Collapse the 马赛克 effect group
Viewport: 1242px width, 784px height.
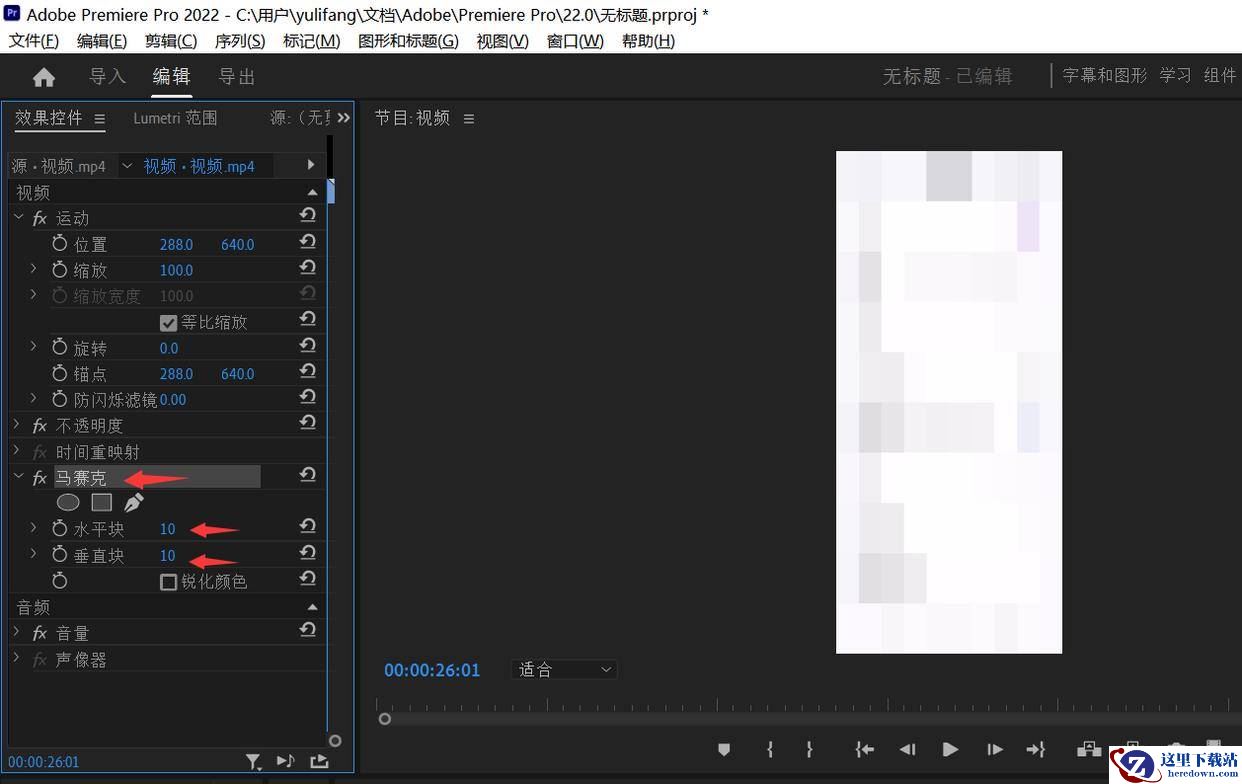coord(18,477)
